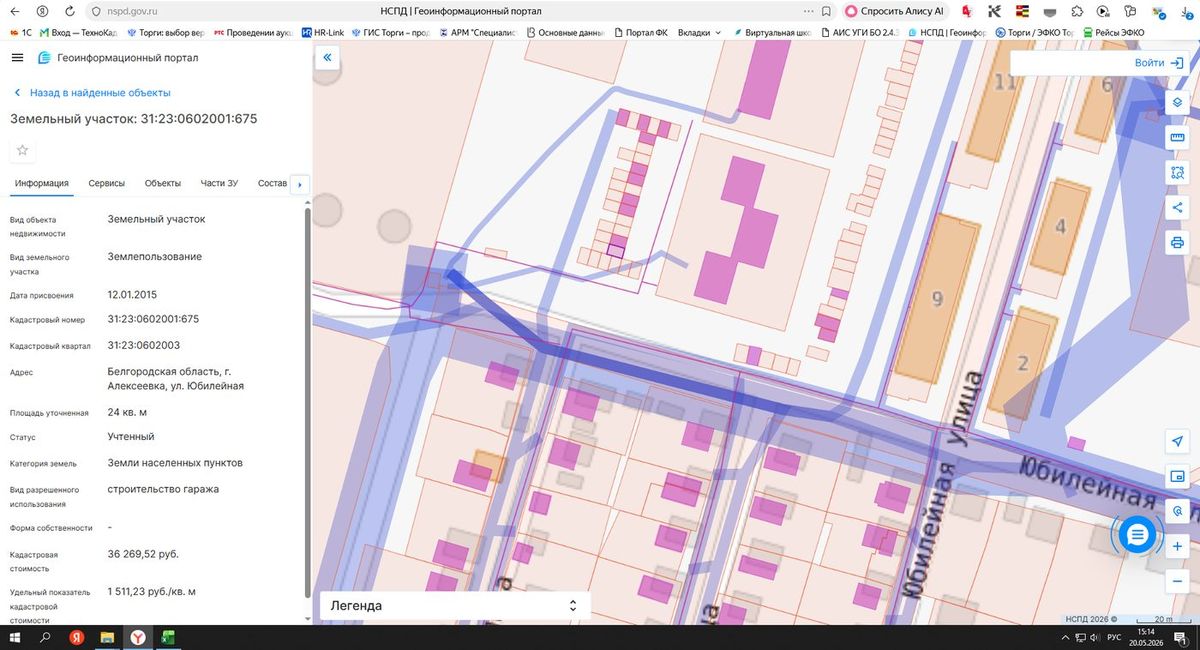The image size is (1200, 650).
Task: Switch to the Объекты tab
Action: click(x=163, y=184)
